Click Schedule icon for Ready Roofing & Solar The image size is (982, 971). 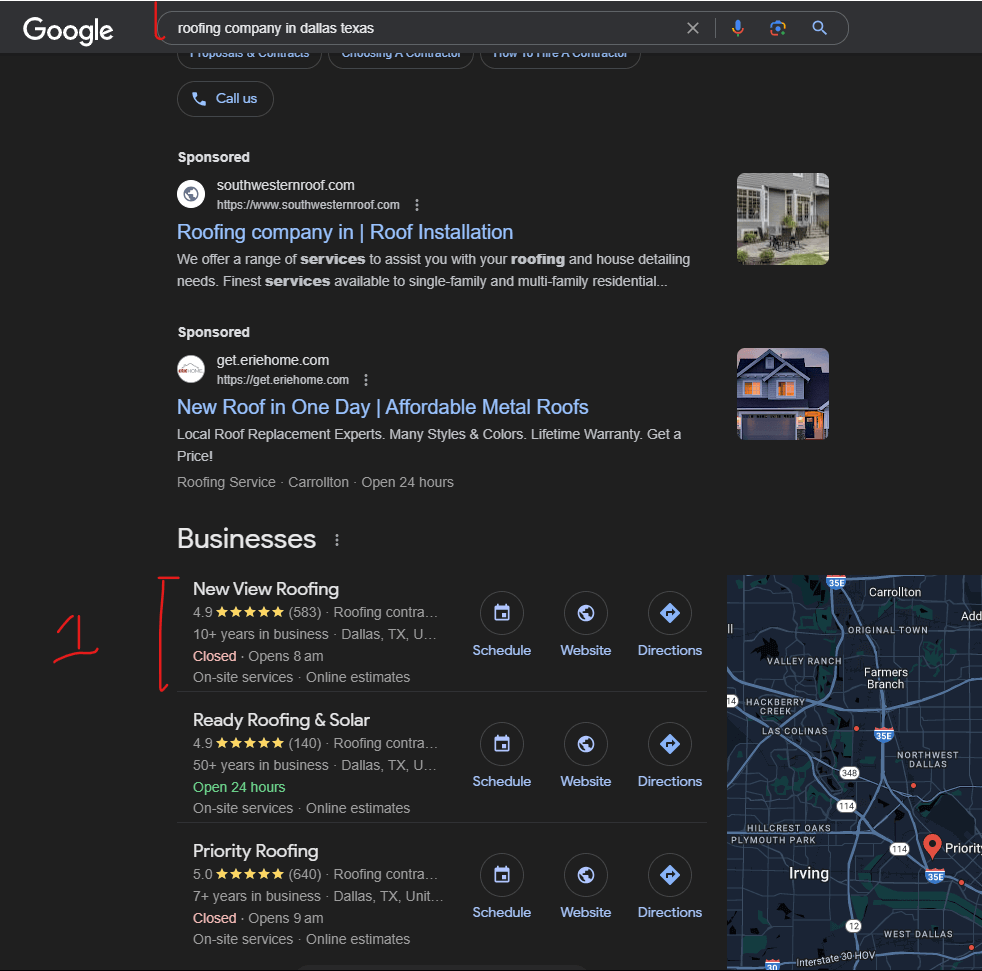click(502, 744)
